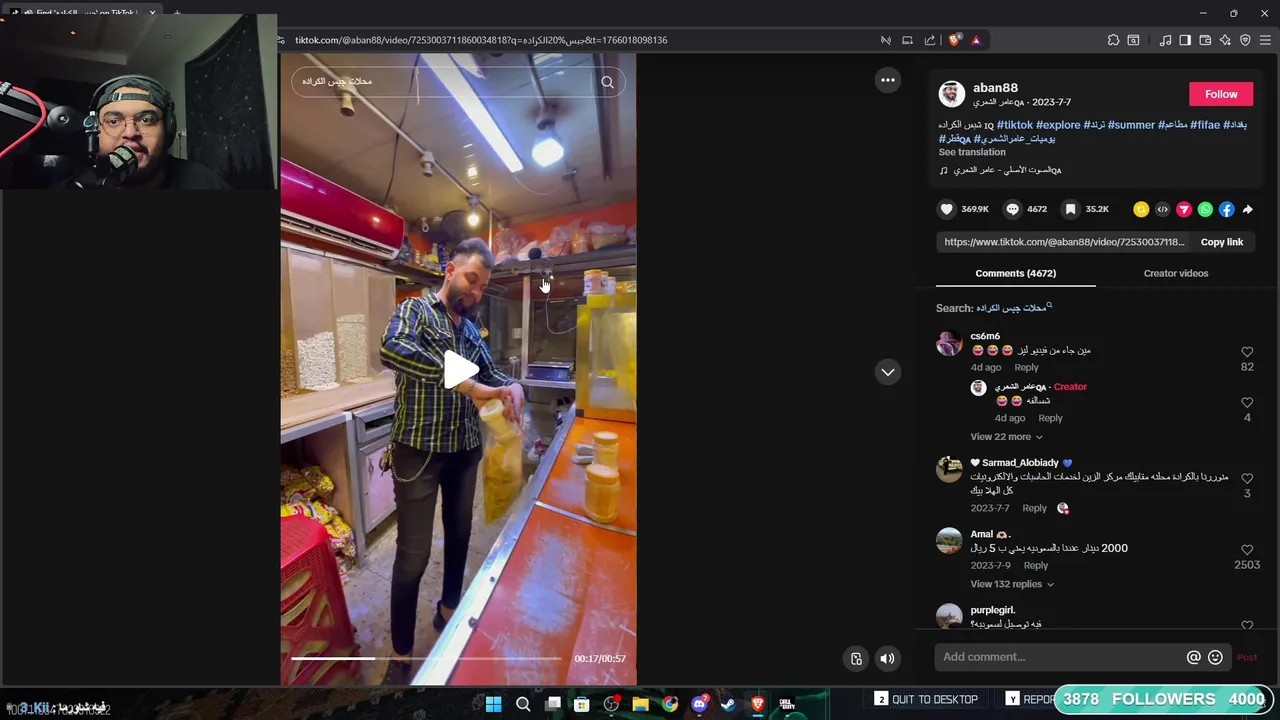Open more share options arrow
The image size is (1280, 720).
(x=1247, y=209)
